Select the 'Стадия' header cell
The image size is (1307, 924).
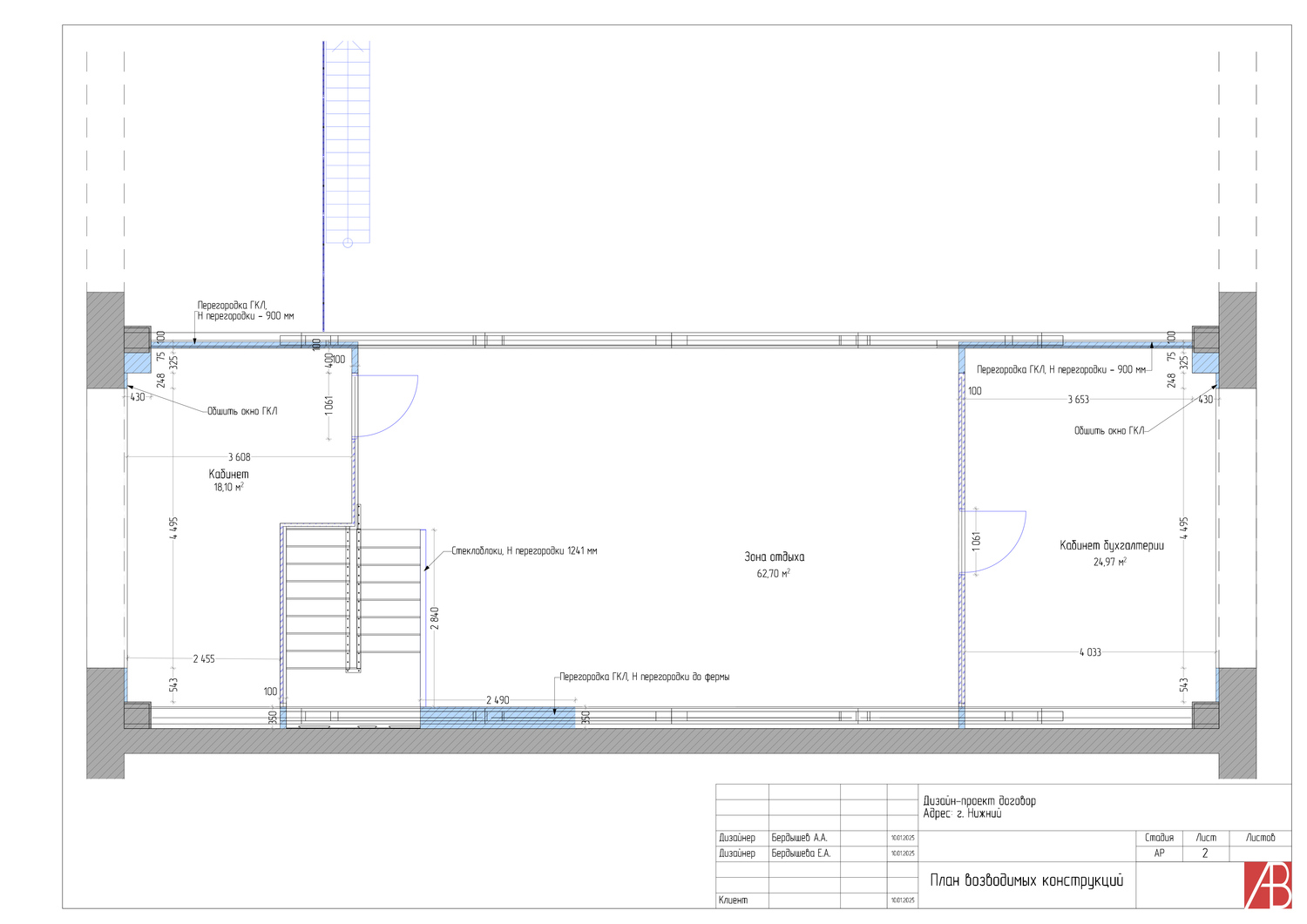pos(1159,838)
